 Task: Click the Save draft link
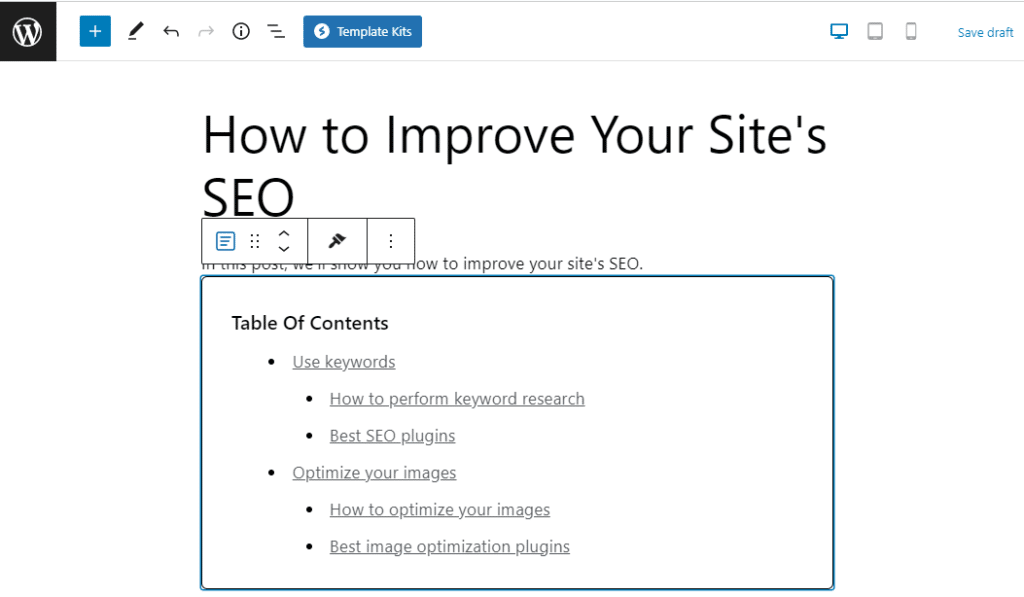(x=985, y=32)
